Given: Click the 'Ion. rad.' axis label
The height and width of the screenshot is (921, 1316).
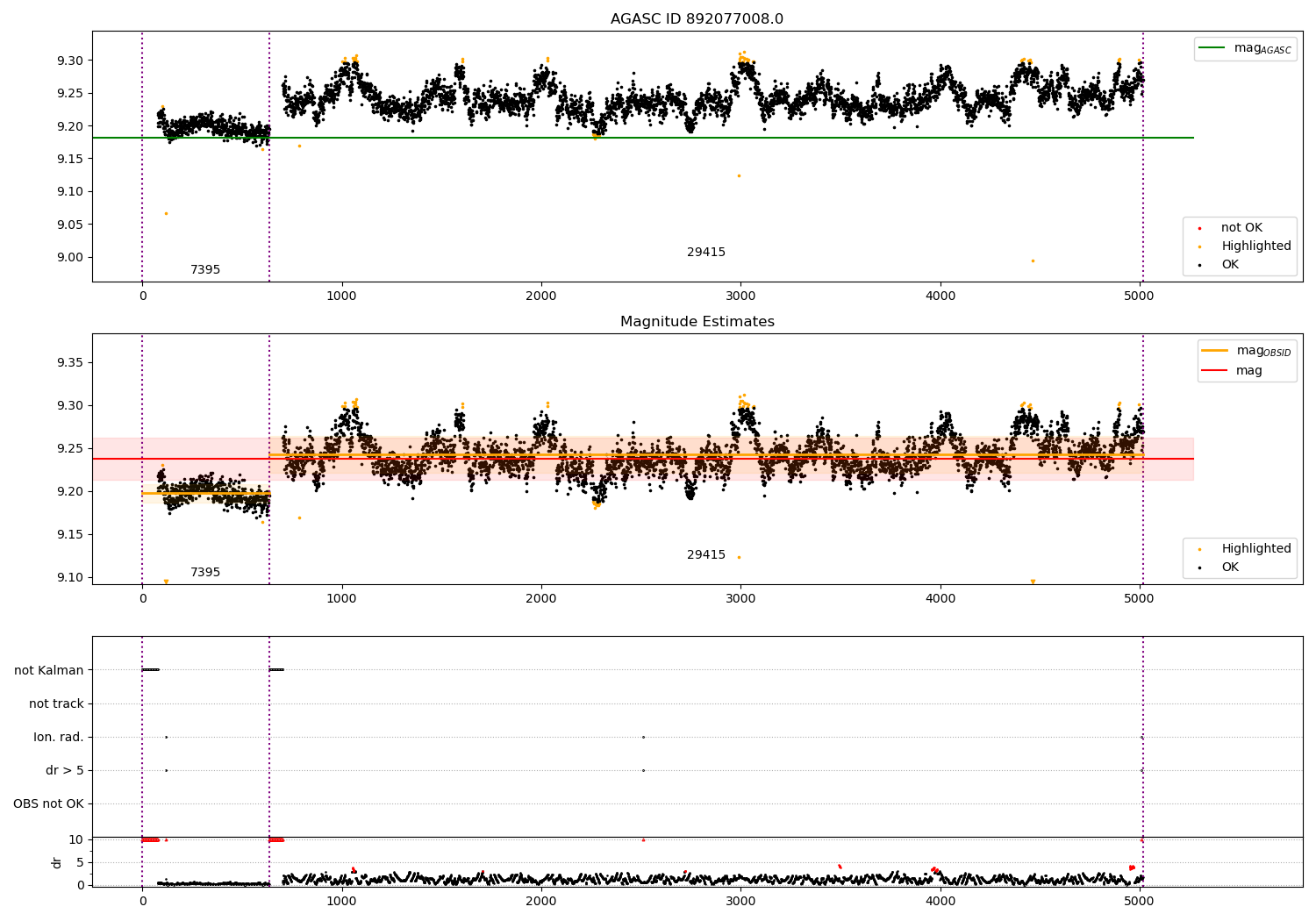Looking at the screenshot, I should click(x=59, y=737).
